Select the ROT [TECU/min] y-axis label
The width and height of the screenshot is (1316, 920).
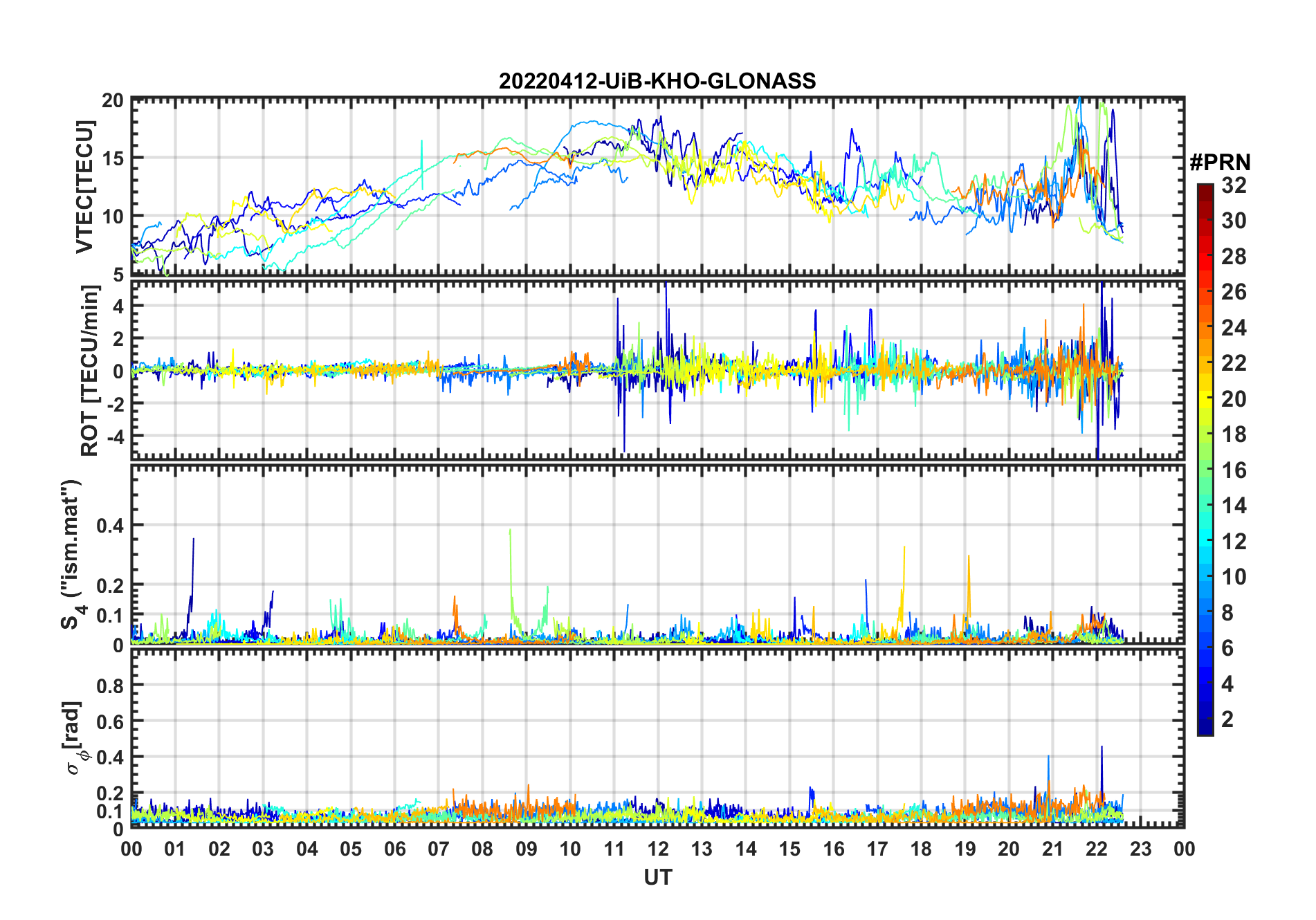(89, 370)
